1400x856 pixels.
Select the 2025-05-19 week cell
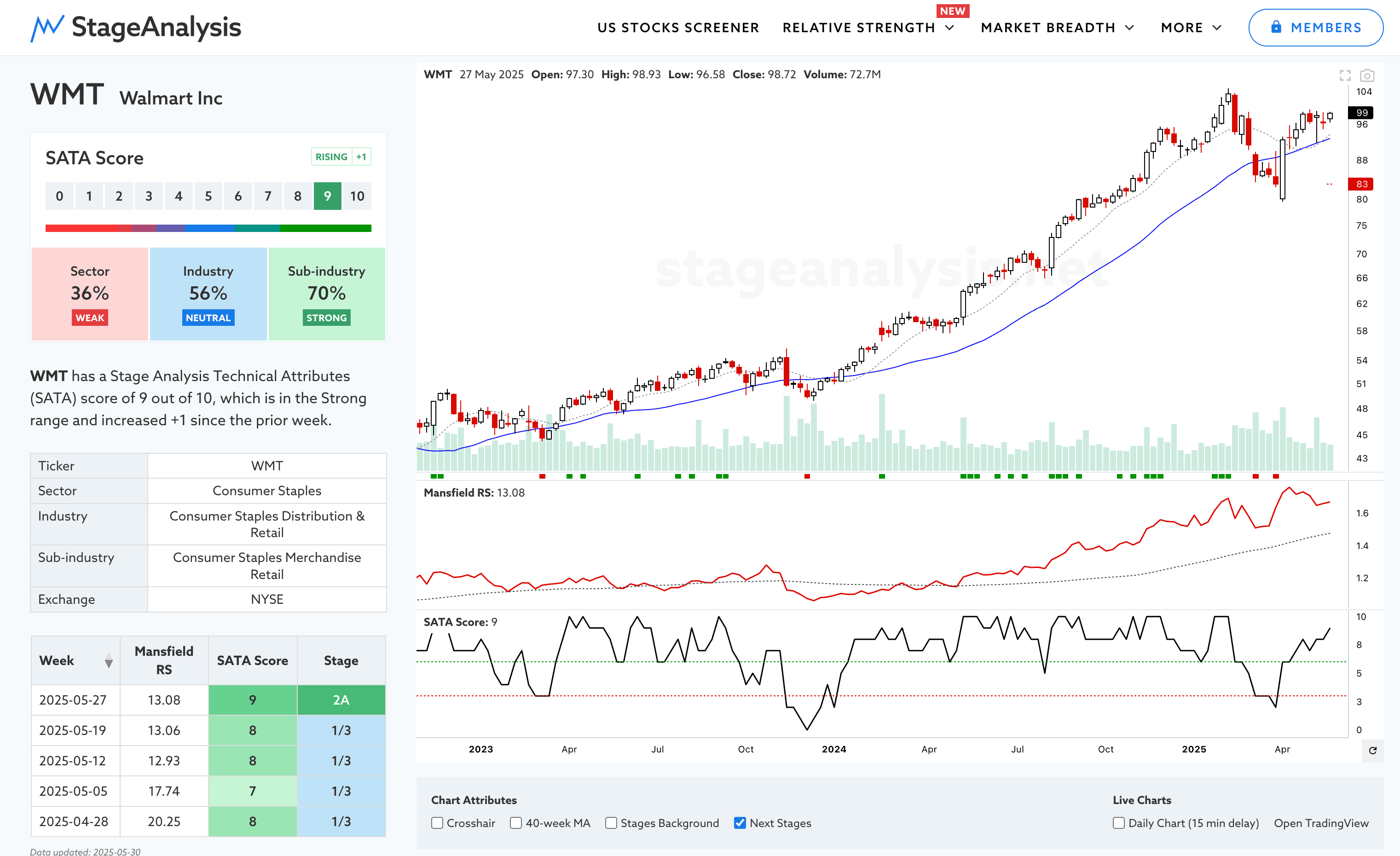[x=75, y=730]
